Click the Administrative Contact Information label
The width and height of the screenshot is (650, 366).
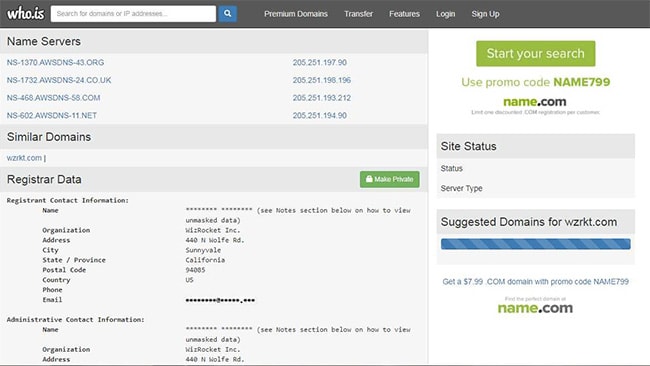pyautogui.click(x=75, y=320)
